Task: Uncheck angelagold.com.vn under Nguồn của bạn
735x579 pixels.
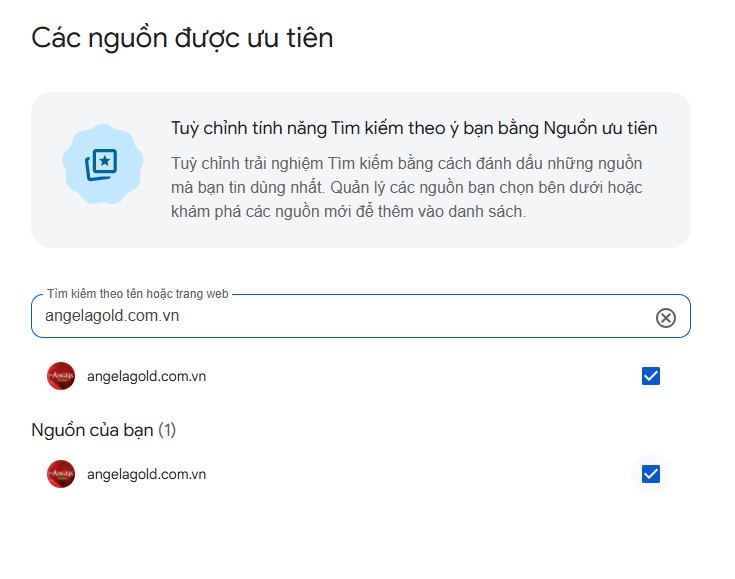Action: pos(651,474)
